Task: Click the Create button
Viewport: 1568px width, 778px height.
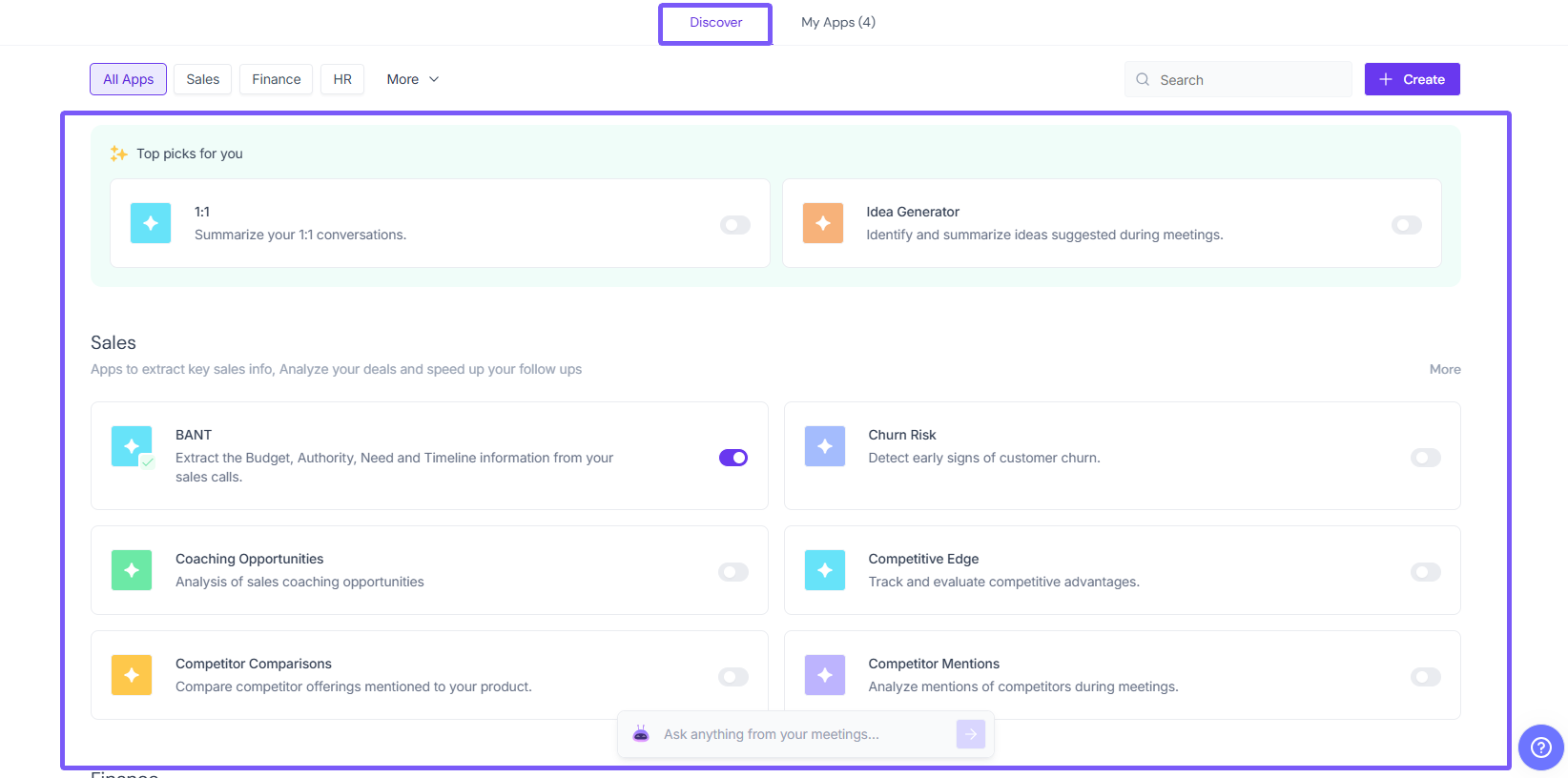Action: [x=1413, y=79]
